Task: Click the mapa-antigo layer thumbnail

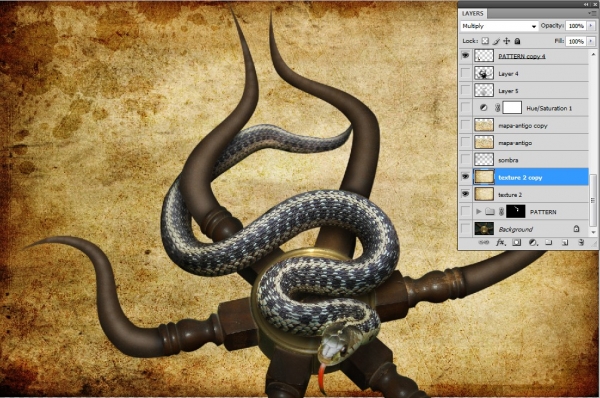Action: click(484, 142)
